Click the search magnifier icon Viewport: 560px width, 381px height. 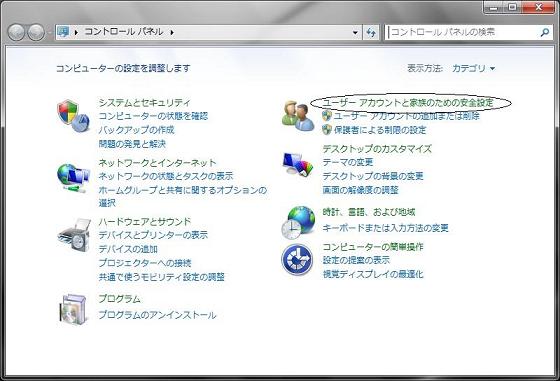544,32
